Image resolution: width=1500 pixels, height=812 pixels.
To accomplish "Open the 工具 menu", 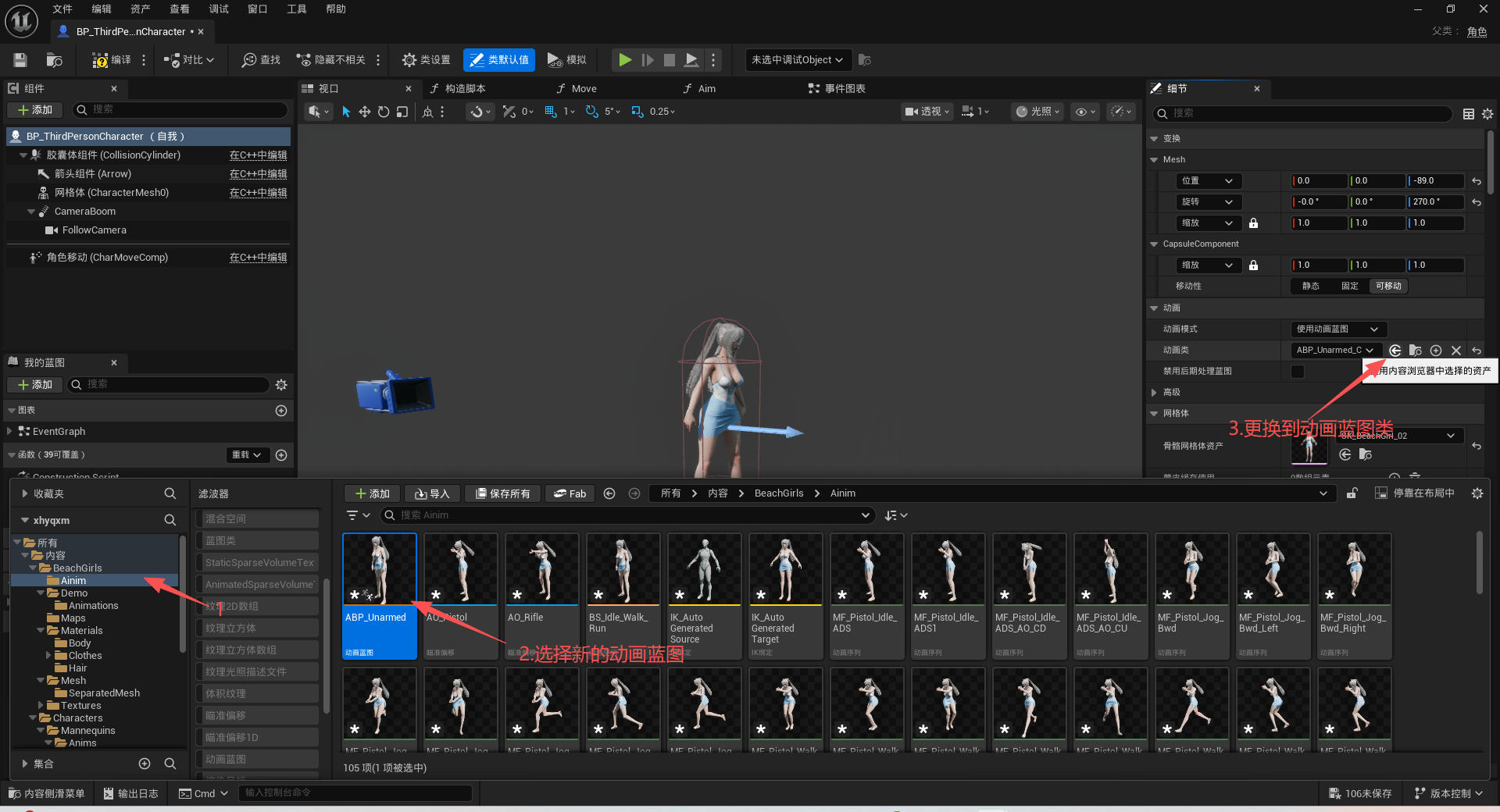I will [297, 9].
